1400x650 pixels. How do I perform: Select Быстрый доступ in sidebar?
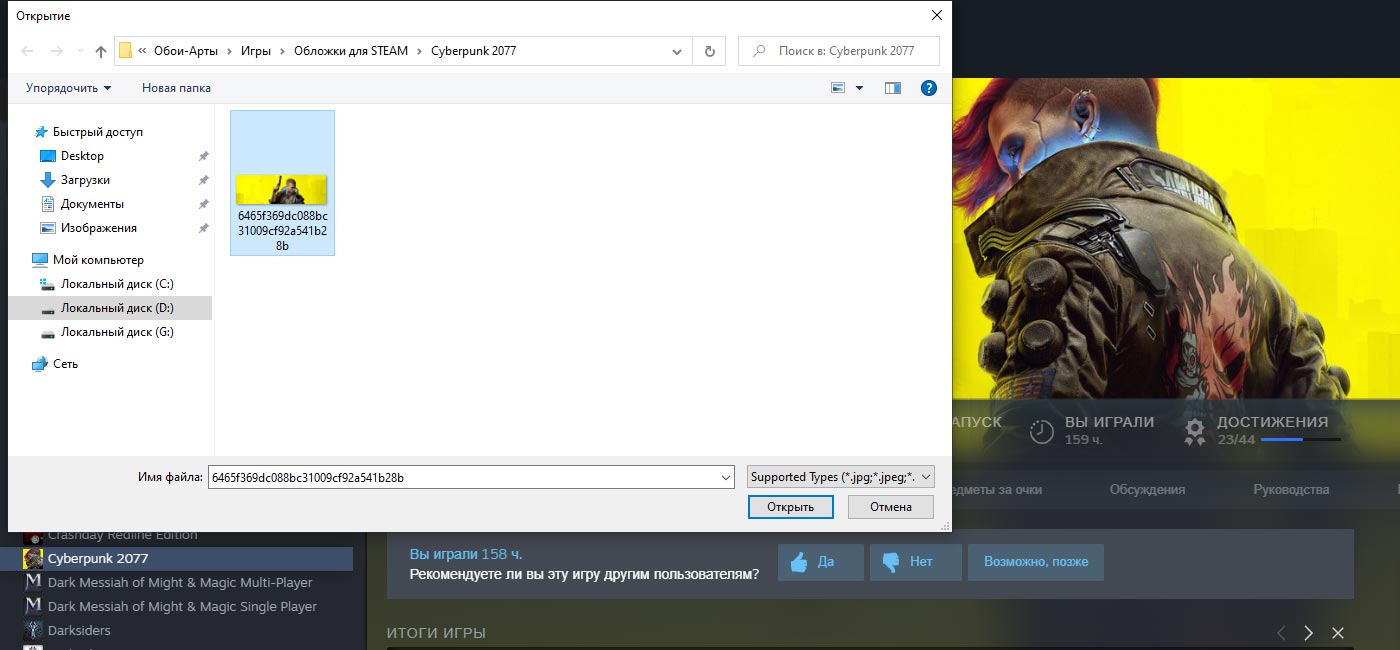[98, 132]
